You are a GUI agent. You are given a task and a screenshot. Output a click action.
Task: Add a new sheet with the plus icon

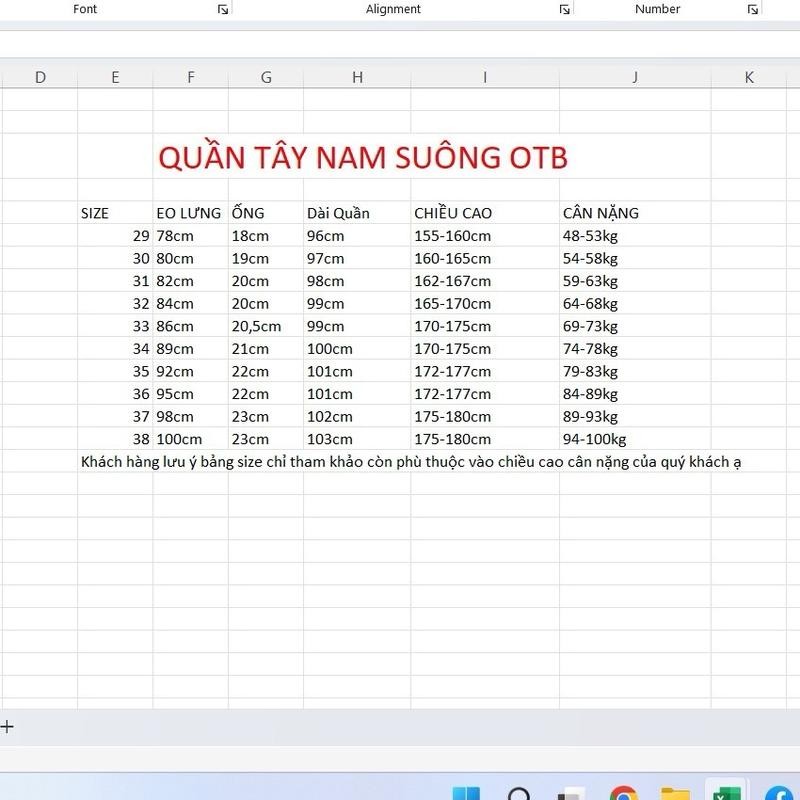click(7, 727)
